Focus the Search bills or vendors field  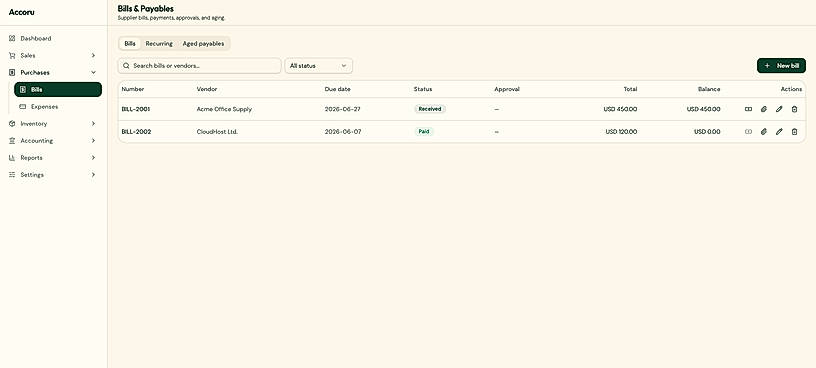tap(199, 66)
